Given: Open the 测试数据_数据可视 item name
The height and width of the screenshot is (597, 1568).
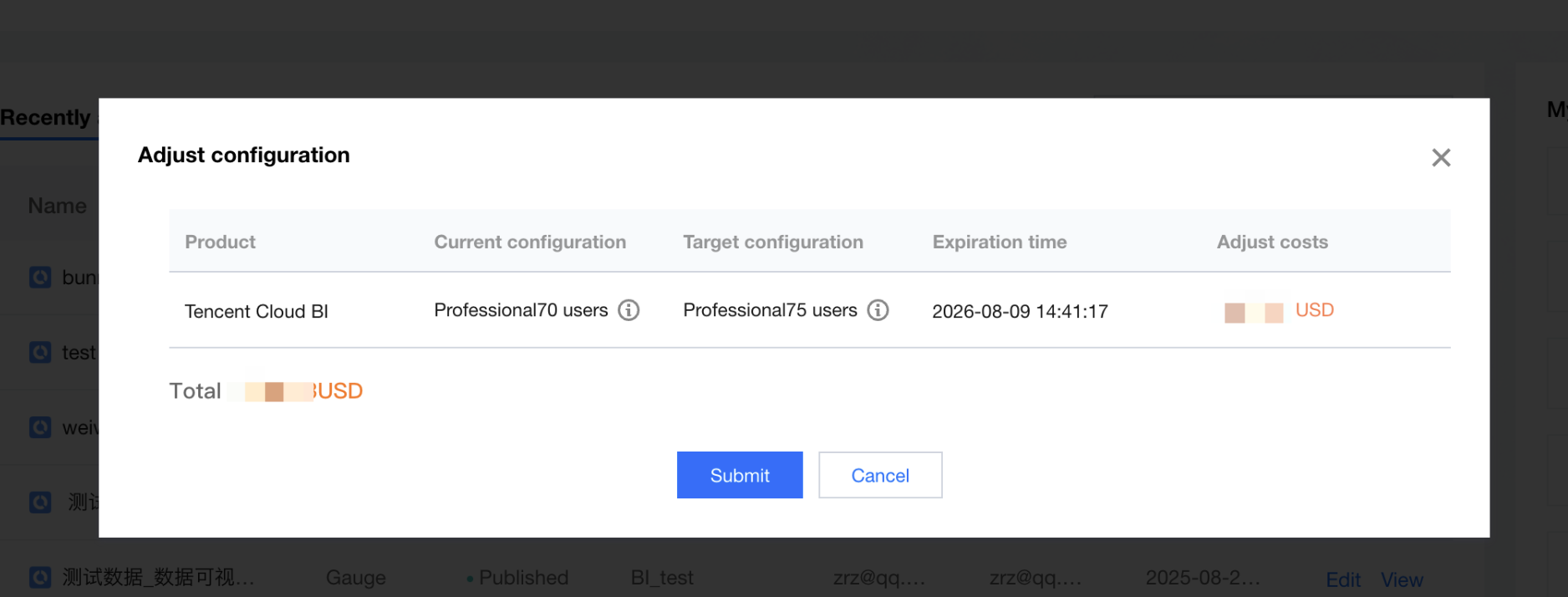Looking at the screenshot, I should click(158, 577).
